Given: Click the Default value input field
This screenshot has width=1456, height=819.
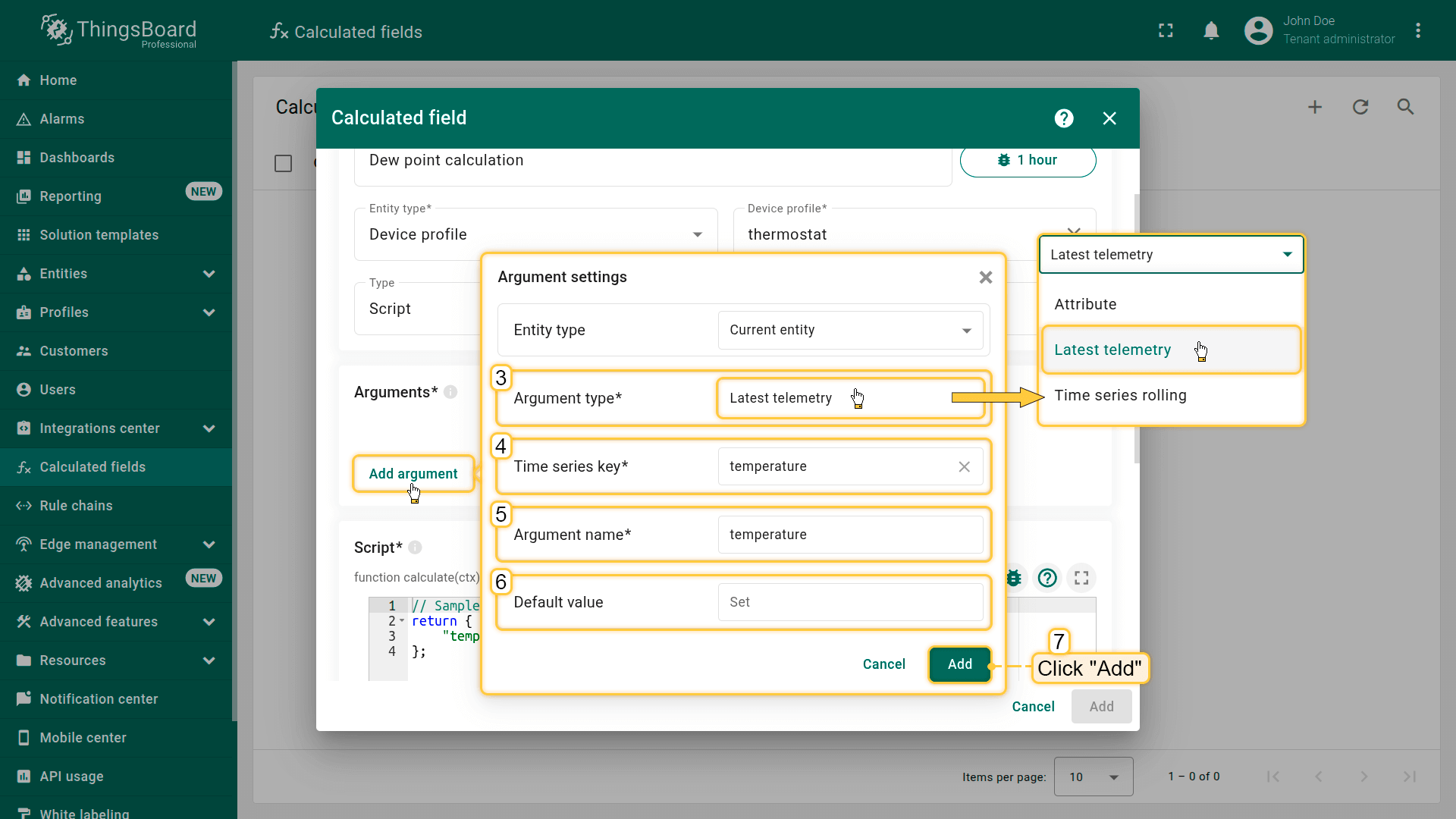Looking at the screenshot, I should pyautogui.click(x=849, y=602).
